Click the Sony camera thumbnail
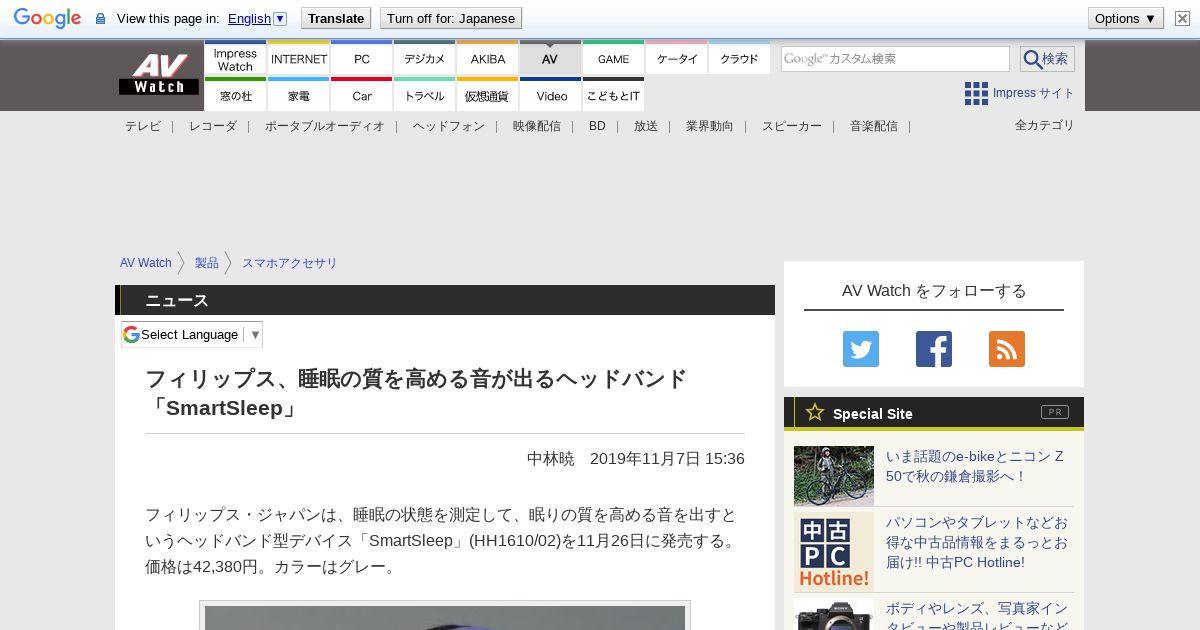The image size is (1200, 630). coord(834,614)
